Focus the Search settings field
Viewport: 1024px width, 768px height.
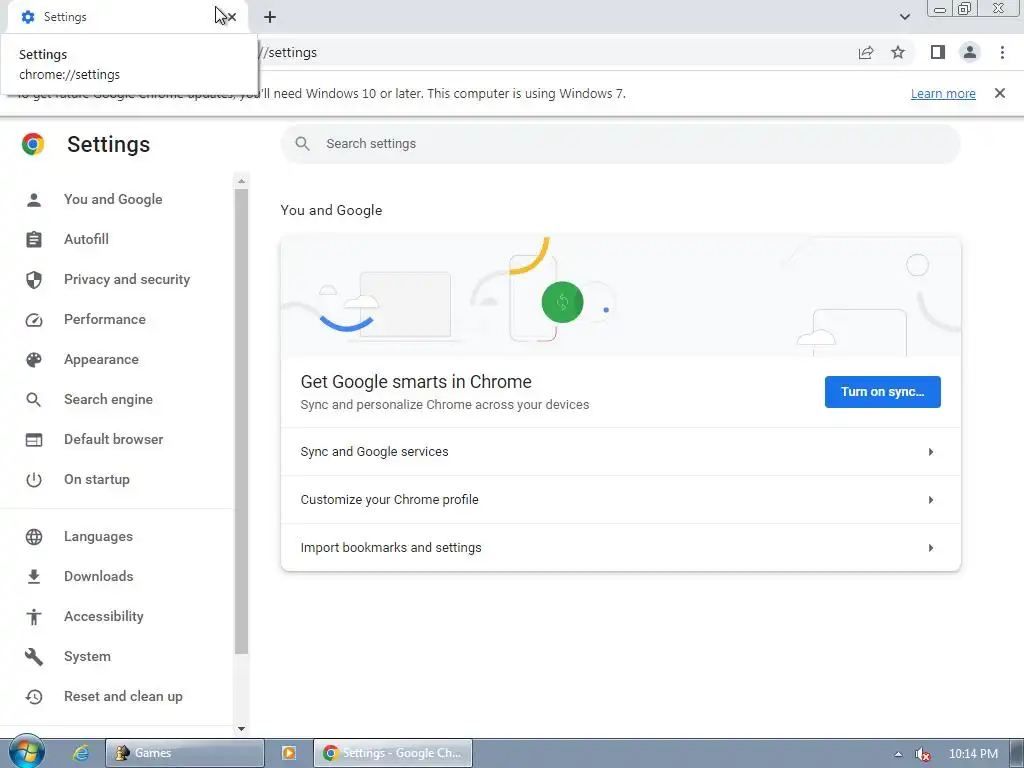point(620,144)
